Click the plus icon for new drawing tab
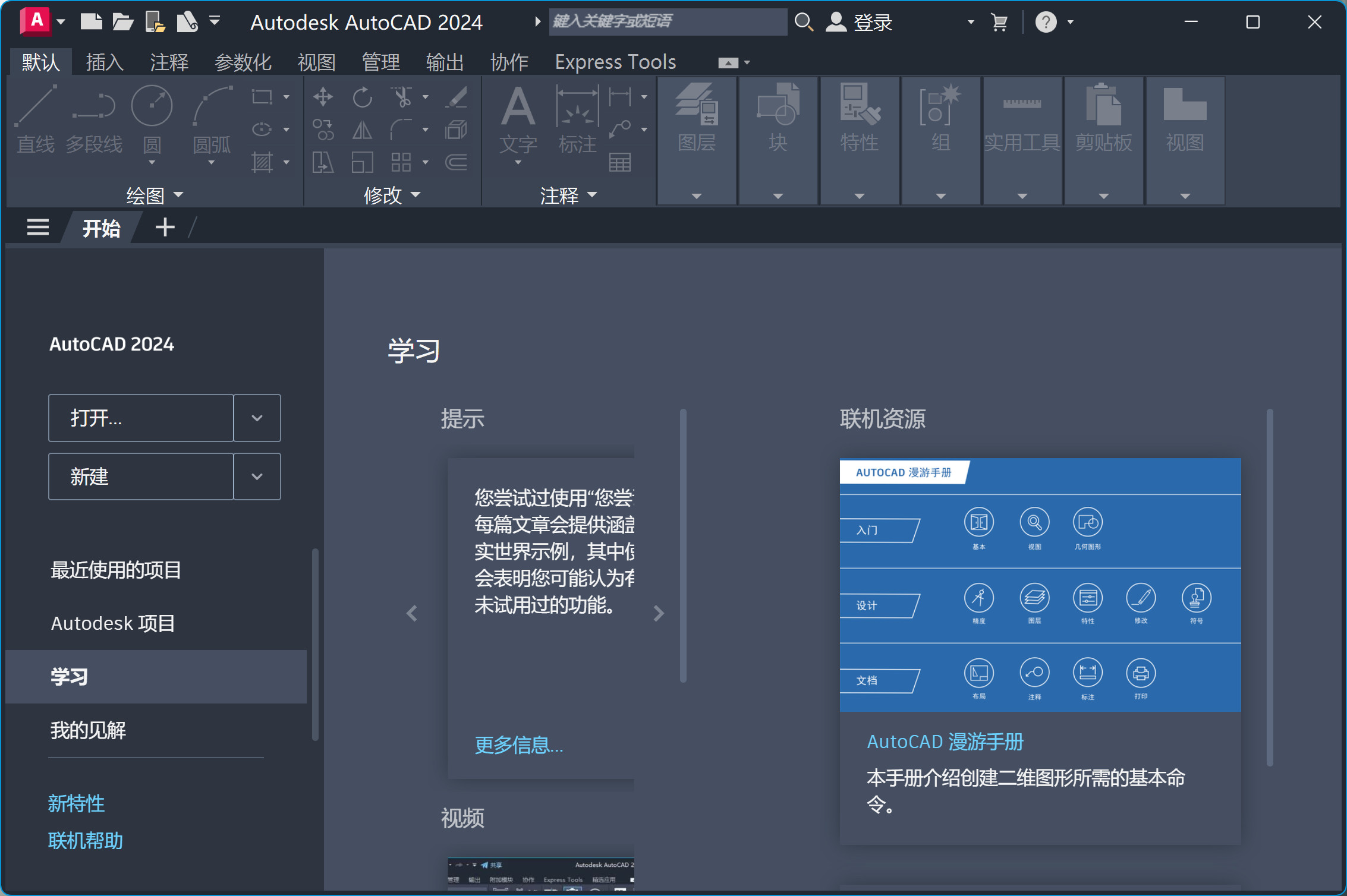The image size is (1347, 896). 165,228
